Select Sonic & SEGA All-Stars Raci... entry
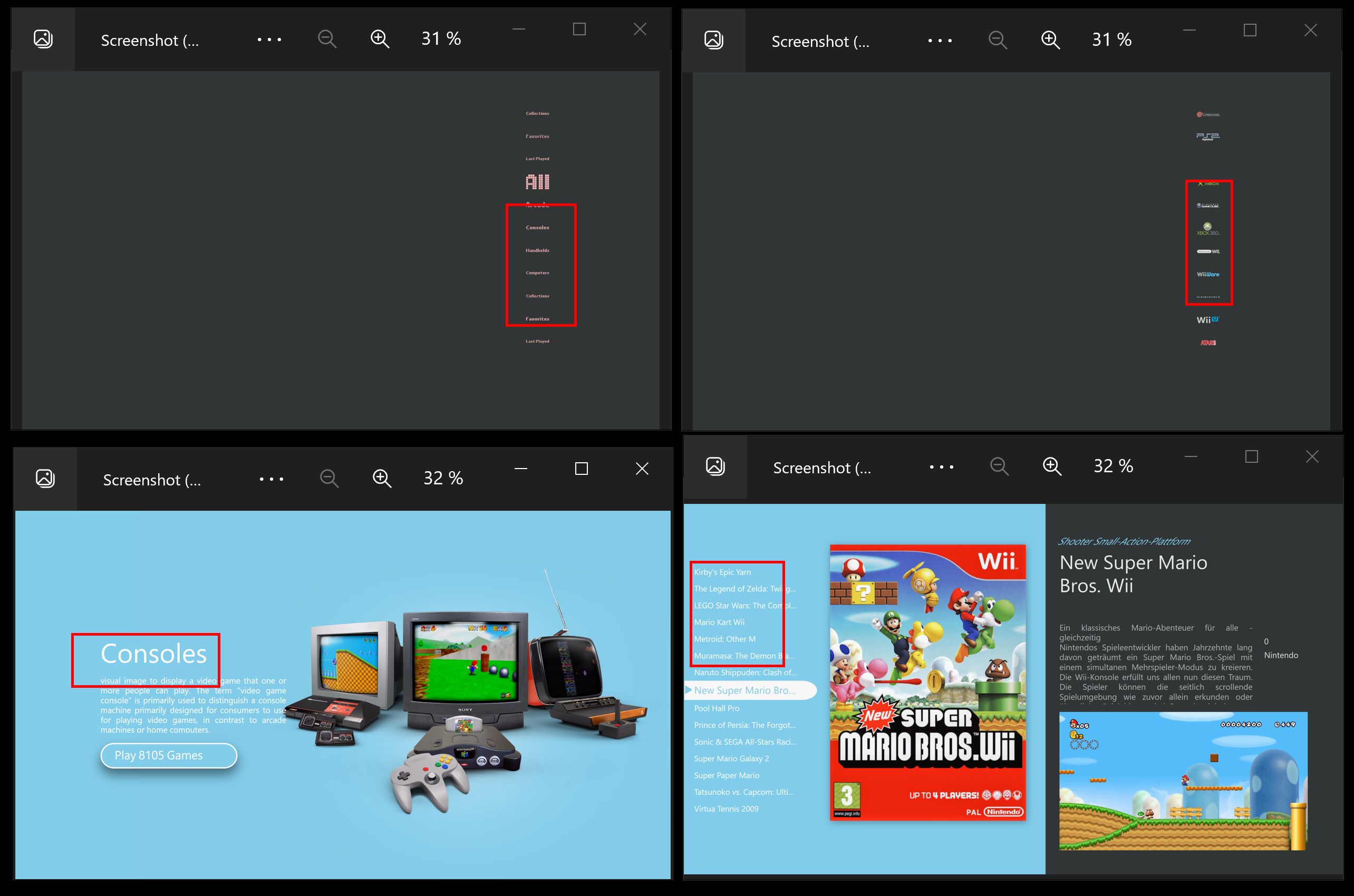 click(x=746, y=742)
